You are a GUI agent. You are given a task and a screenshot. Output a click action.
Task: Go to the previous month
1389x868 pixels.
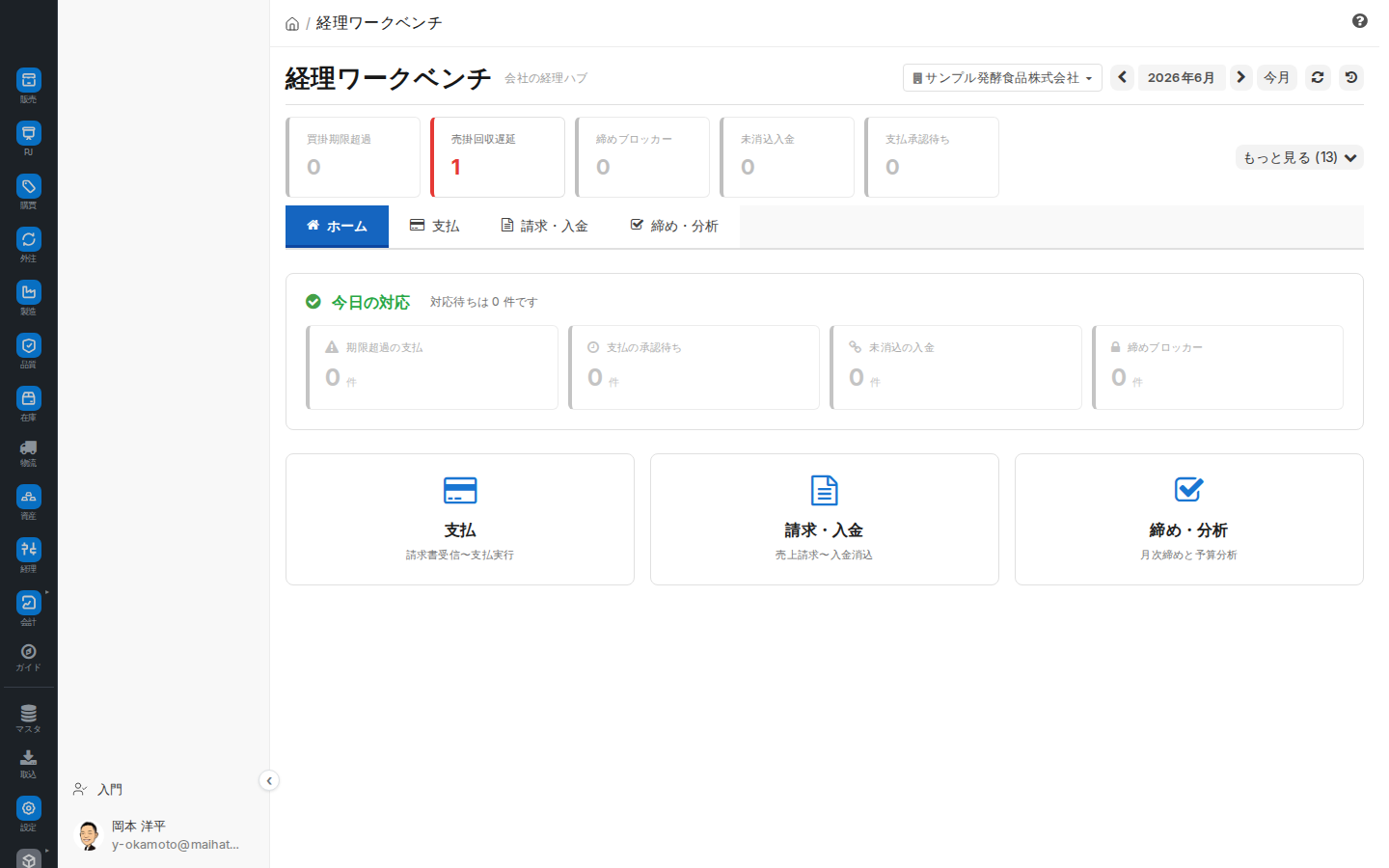point(1122,77)
